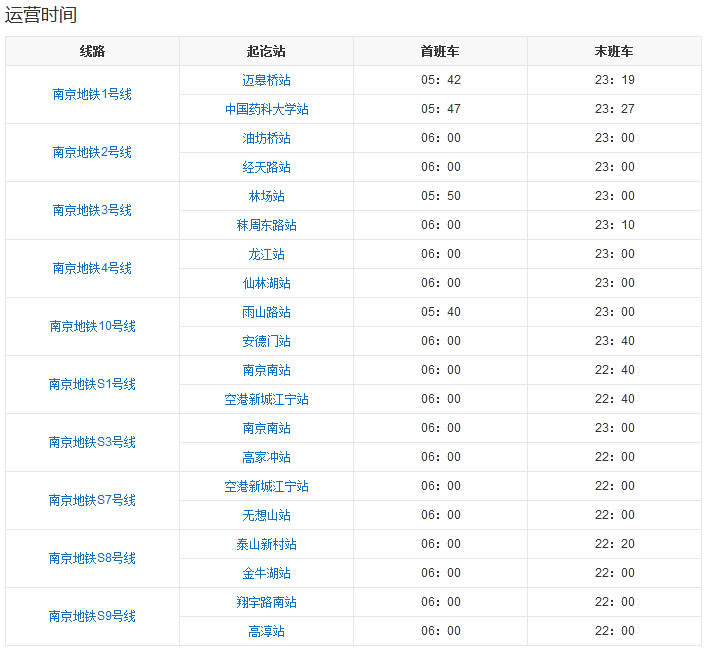Select the first train time 05:47
The width and height of the screenshot is (712, 651).
click(x=440, y=109)
